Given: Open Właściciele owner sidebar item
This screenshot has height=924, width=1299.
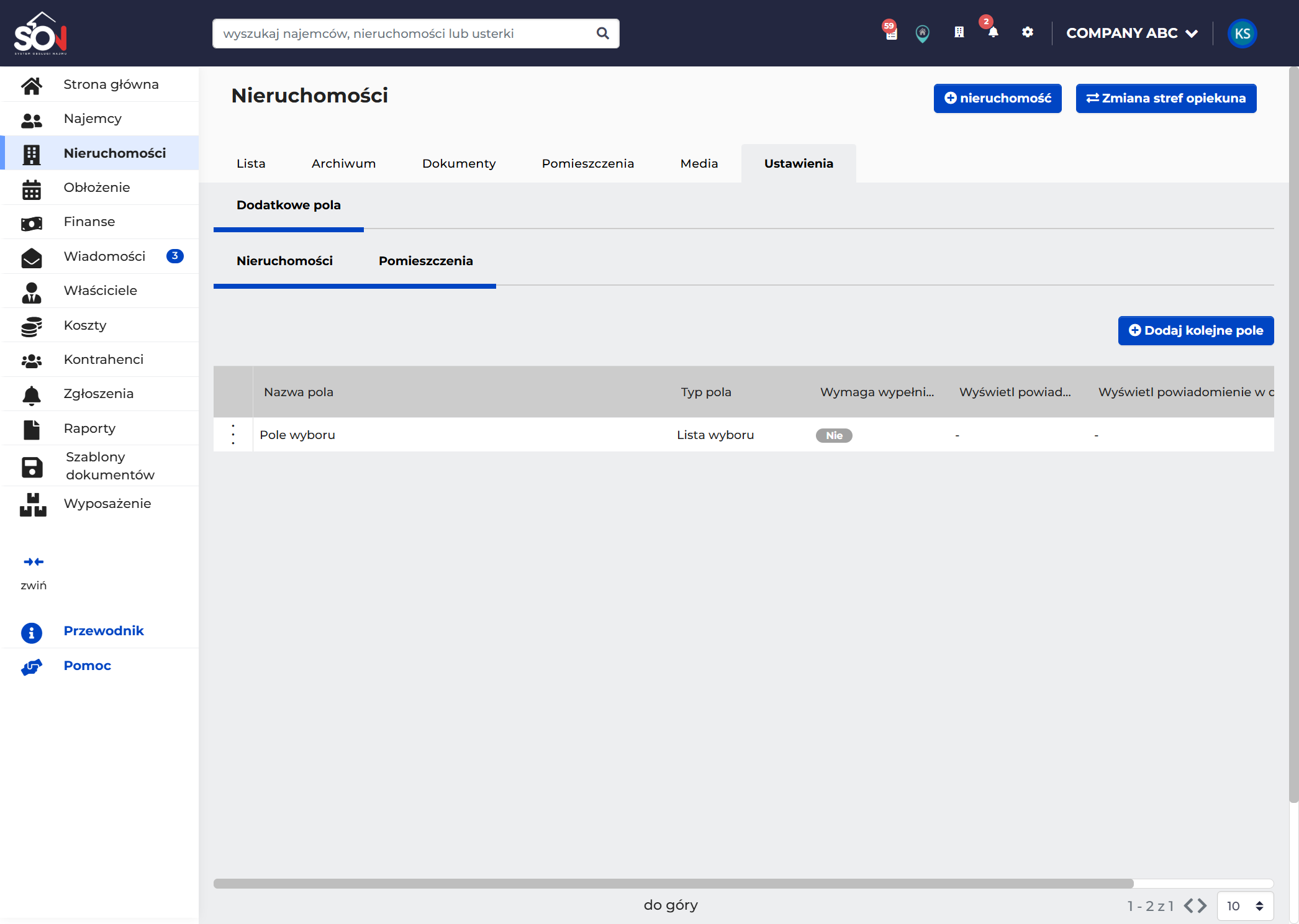Looking at the screenshot, I should click(99, 291).
